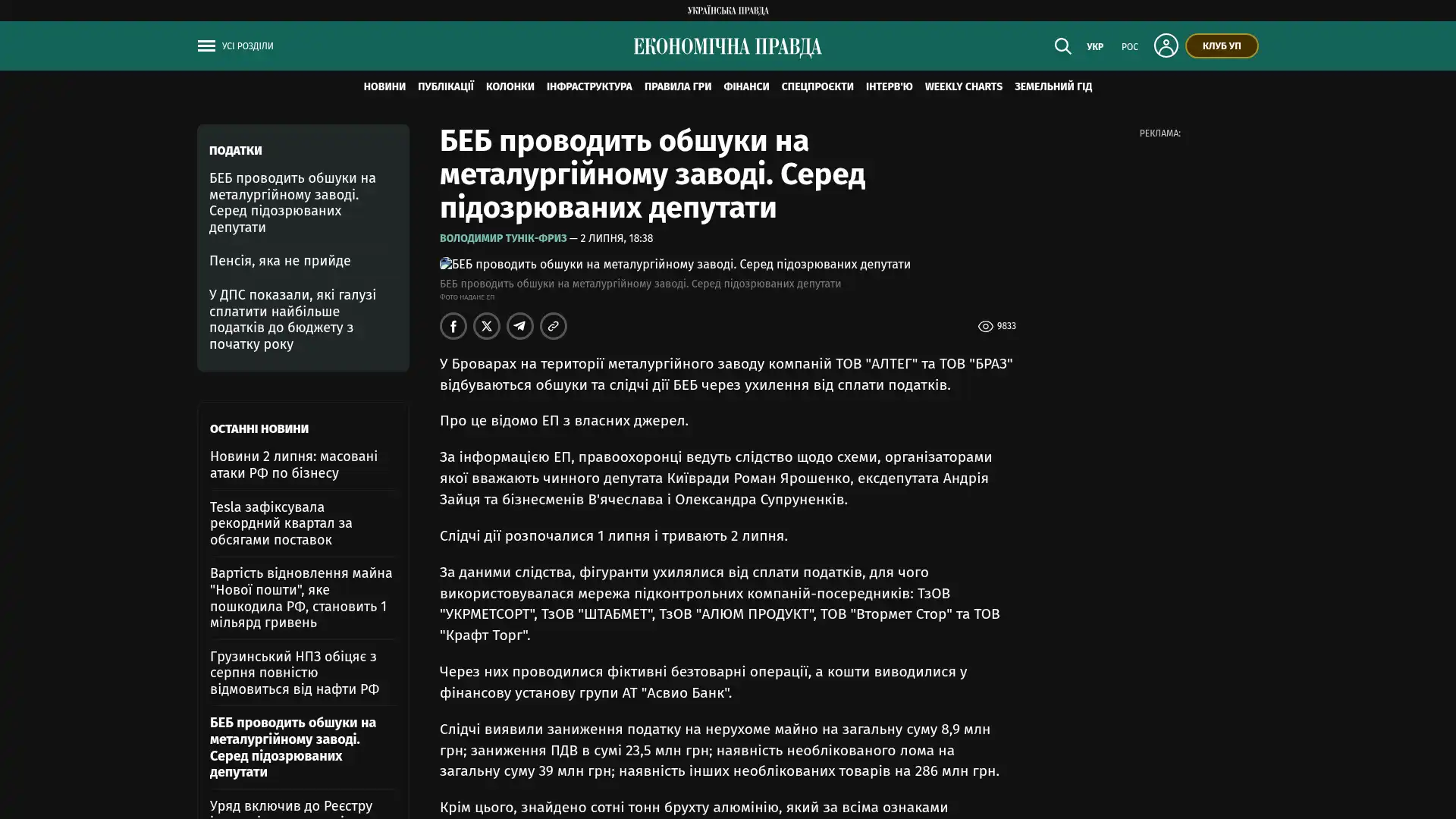Share the article via Telegram
1456x819 pixels.
pos(520,326)
